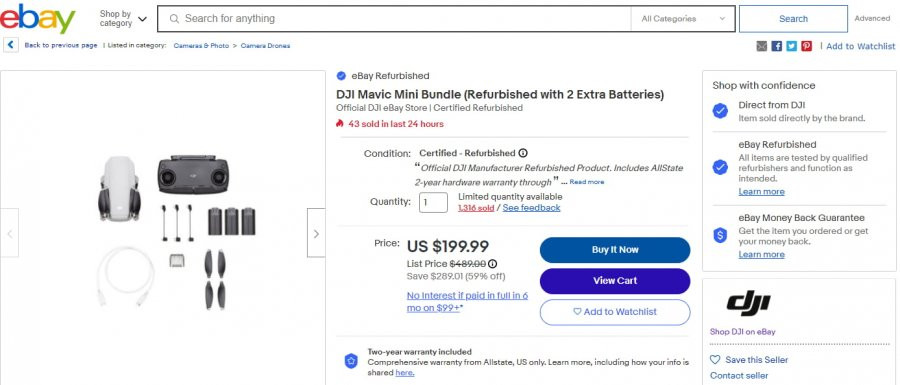Open Cameras & Photo breadcrumb category

coord(201,45)
